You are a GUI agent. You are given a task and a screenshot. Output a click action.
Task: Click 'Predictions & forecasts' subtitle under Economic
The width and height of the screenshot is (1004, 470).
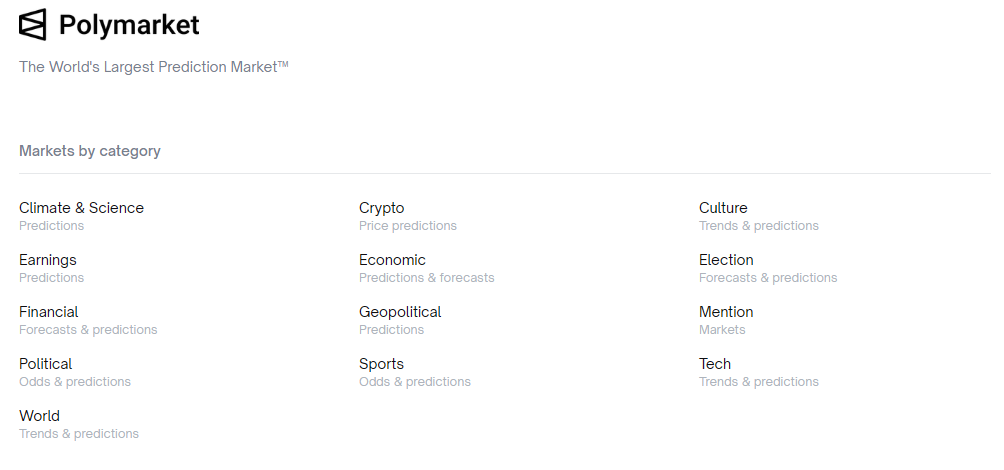tap(427, 278)
